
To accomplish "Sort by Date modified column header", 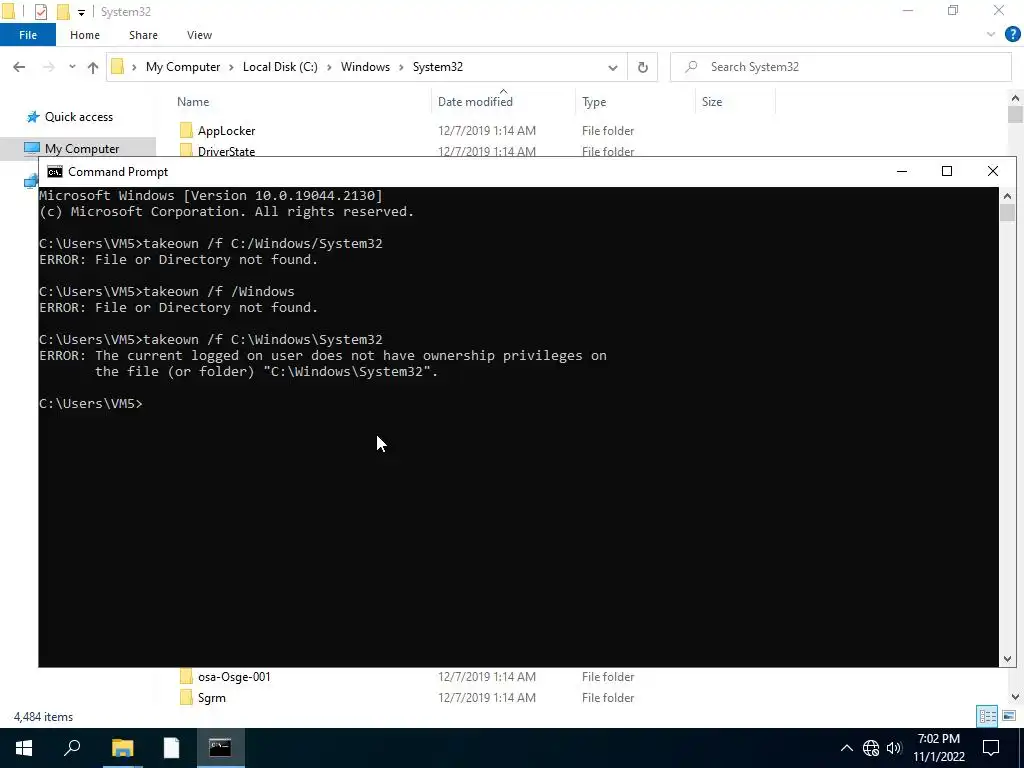I will (475, 102).
